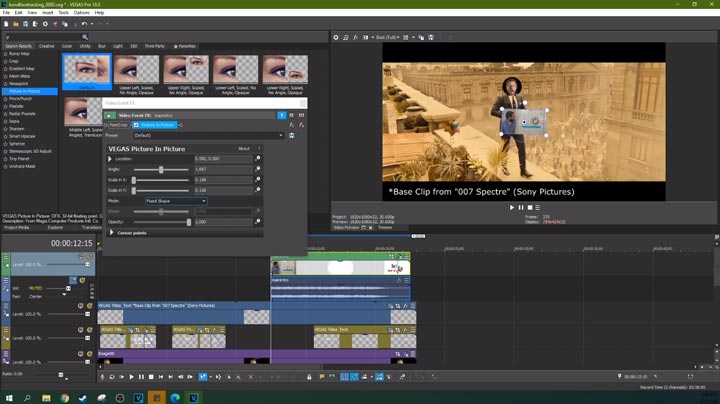
Task: Toggle the blue Video Event FX view button
Action: pyautogui.click(x=281, y=115)
